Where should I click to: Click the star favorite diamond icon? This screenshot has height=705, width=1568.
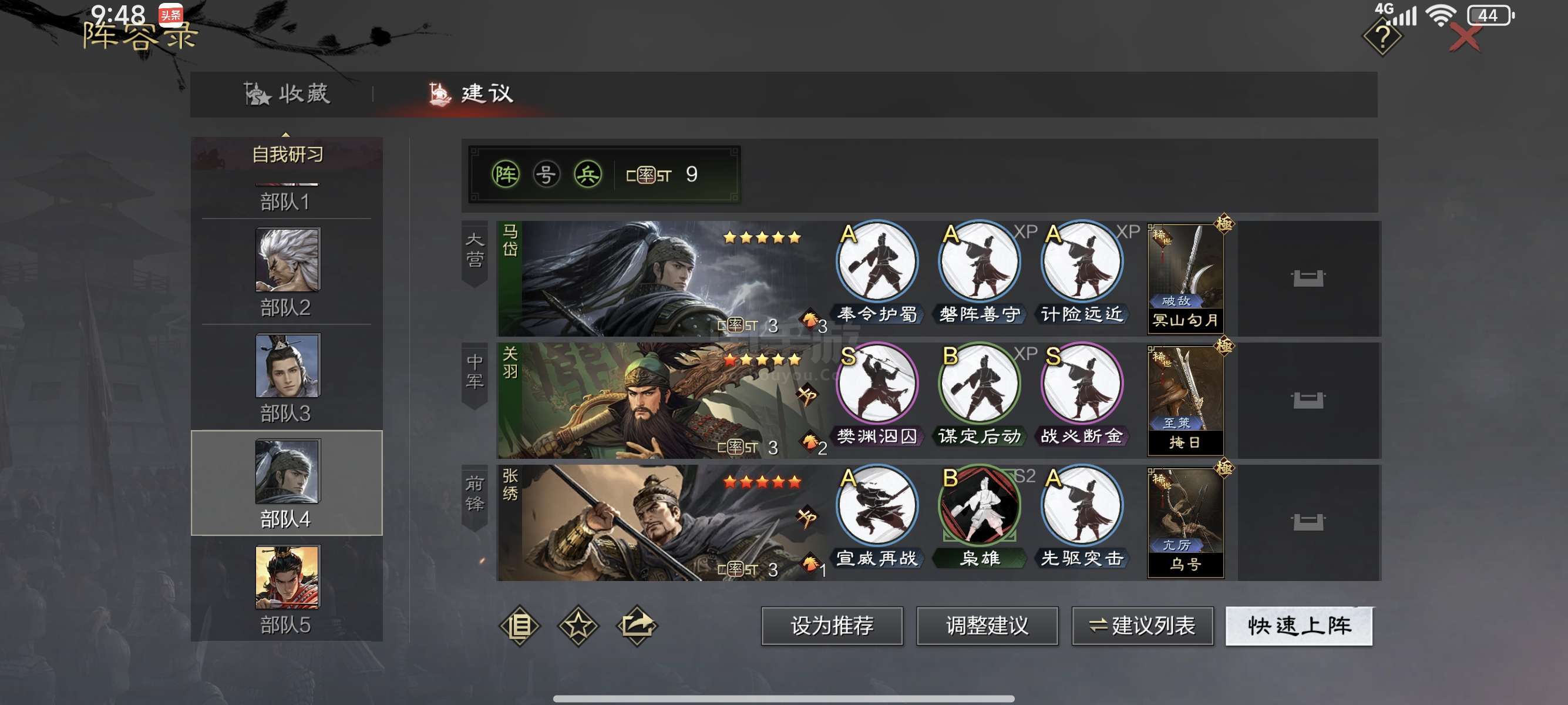[578, 626]
